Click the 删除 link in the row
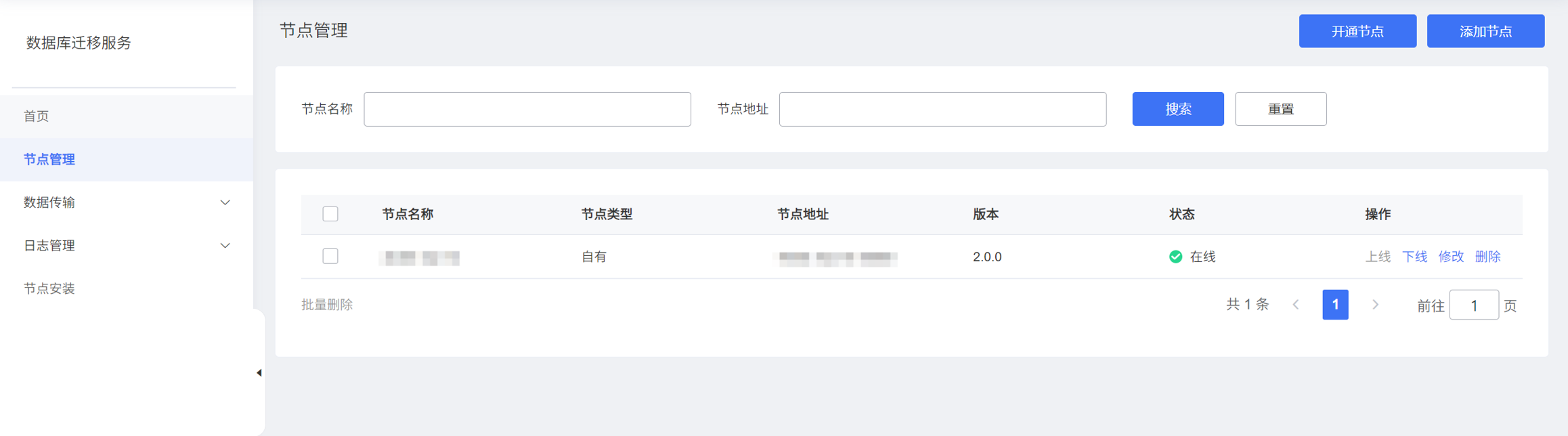Image resolution: width=1568 pixels, height=436 pixels. (1487, 257)
